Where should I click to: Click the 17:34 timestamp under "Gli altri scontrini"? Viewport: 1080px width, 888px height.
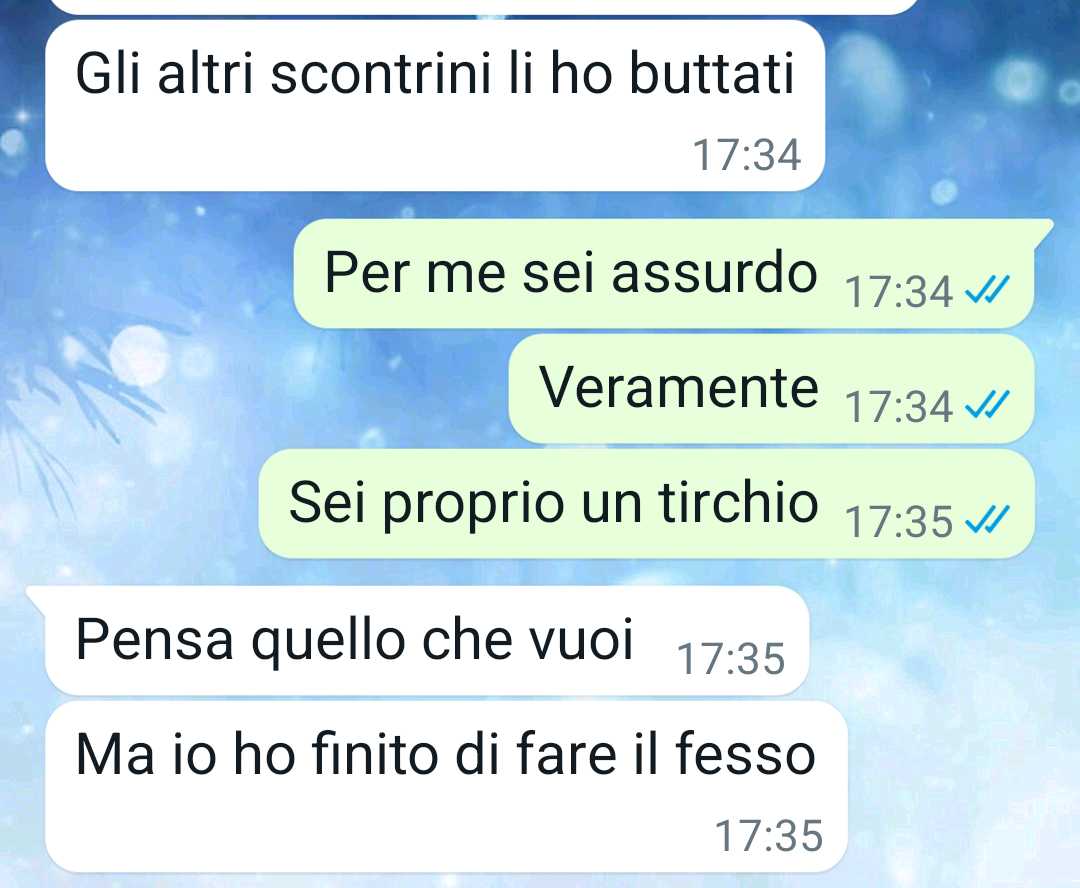point(747,155)
